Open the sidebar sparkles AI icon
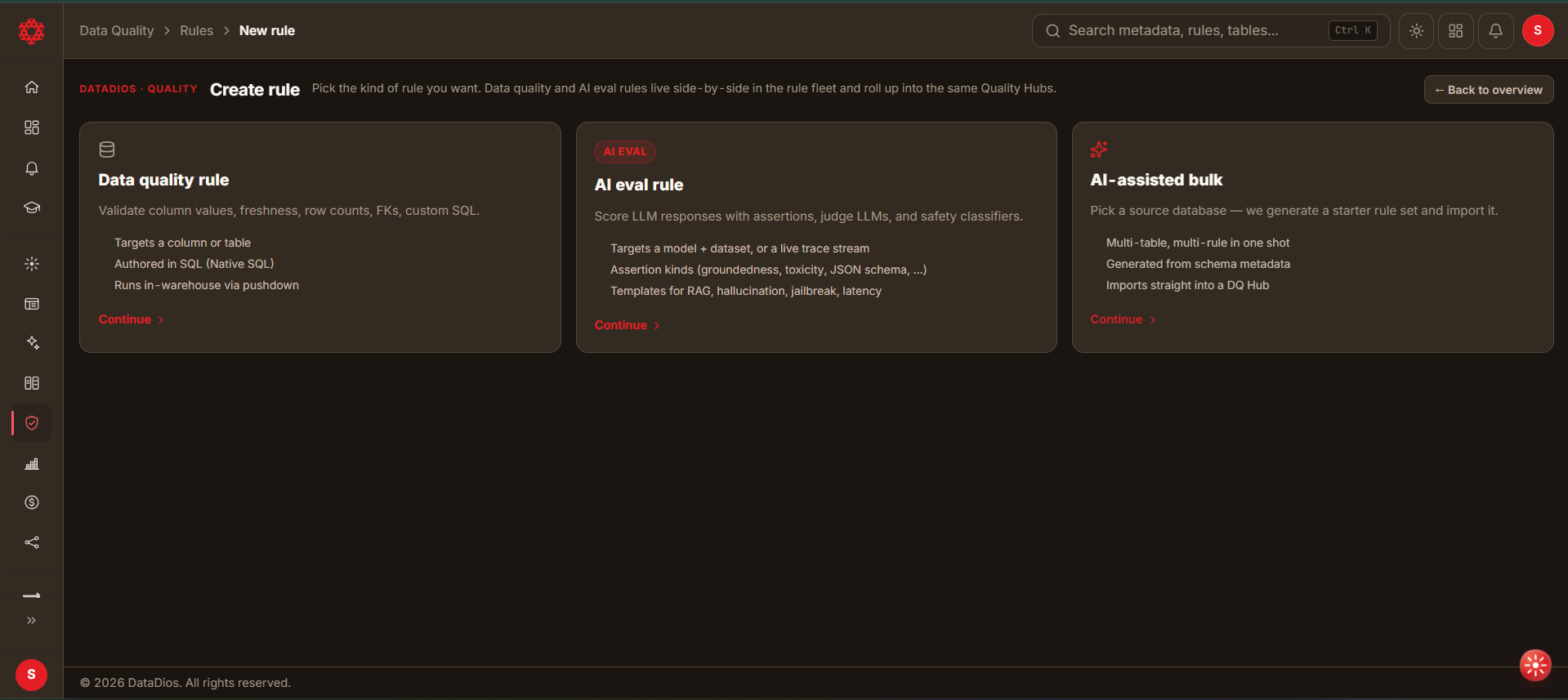The height and width of the screenshot is (700, 1568). click(32, 343)
